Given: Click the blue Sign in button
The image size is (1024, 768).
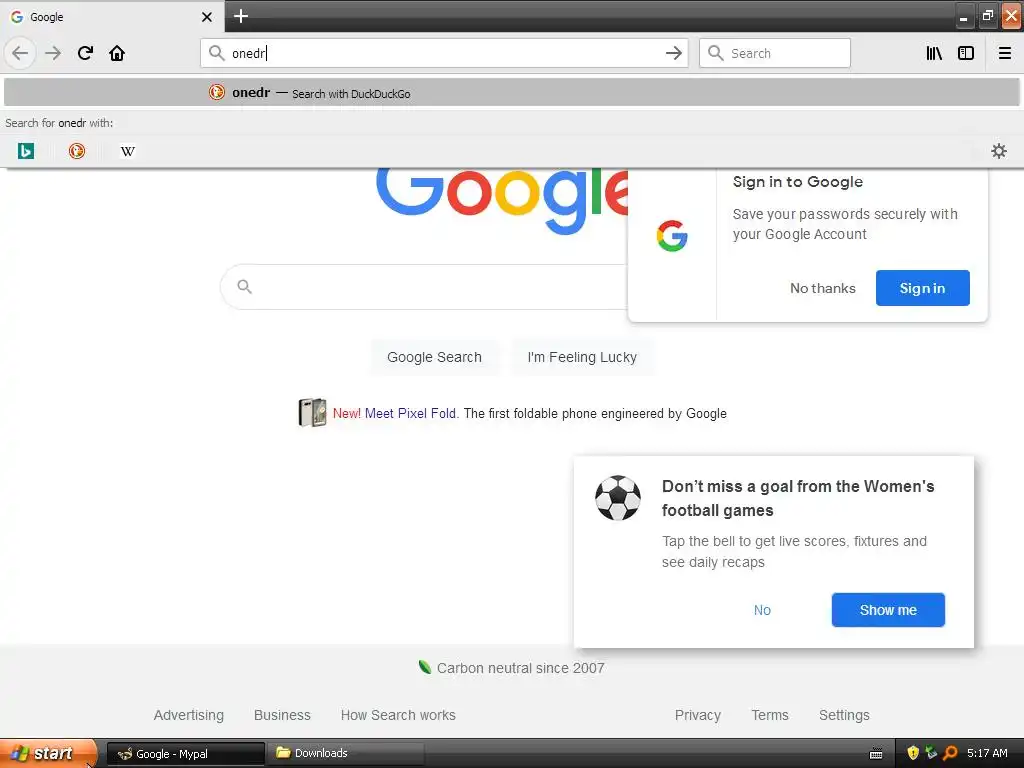Looking at the screenshot, I should tap(922, 288).
